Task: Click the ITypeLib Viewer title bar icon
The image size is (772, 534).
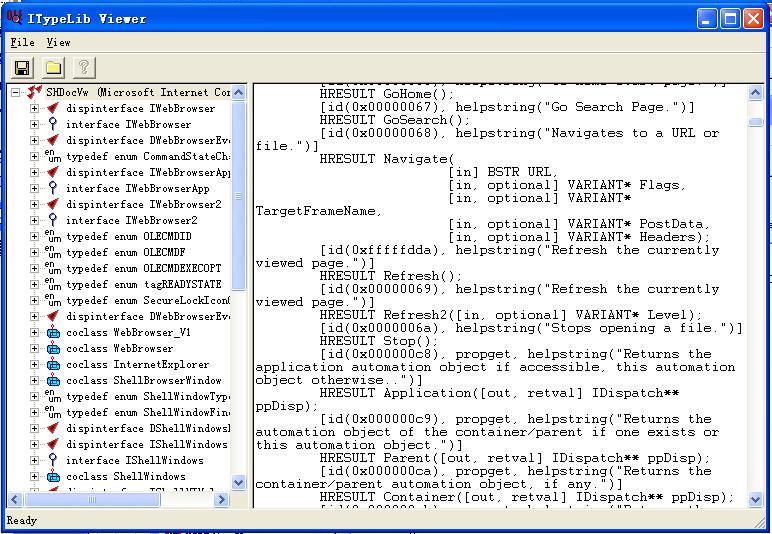Action: pos(14,18)
